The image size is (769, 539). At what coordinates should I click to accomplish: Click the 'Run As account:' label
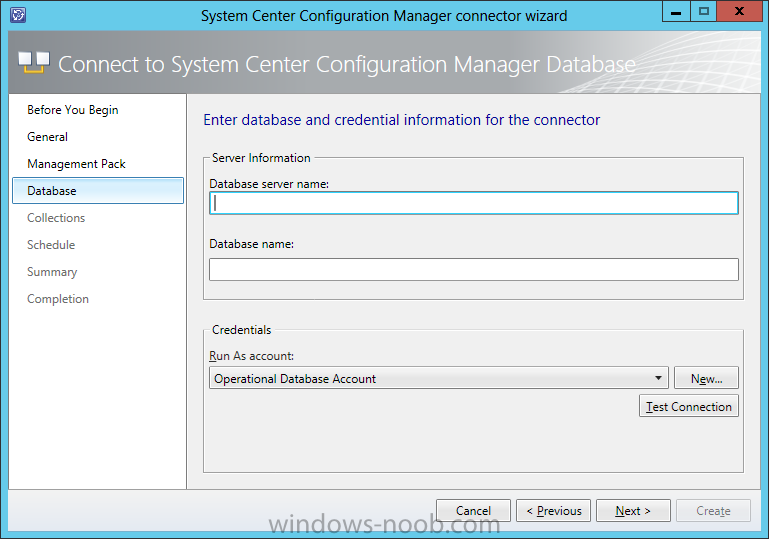pyautogui.click(x=252, y=356)
